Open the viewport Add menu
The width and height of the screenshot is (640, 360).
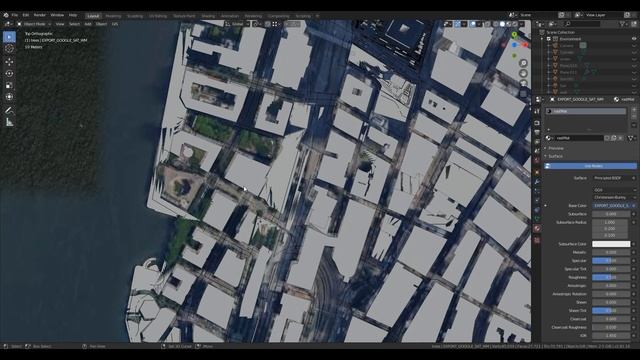click(88, 24)
